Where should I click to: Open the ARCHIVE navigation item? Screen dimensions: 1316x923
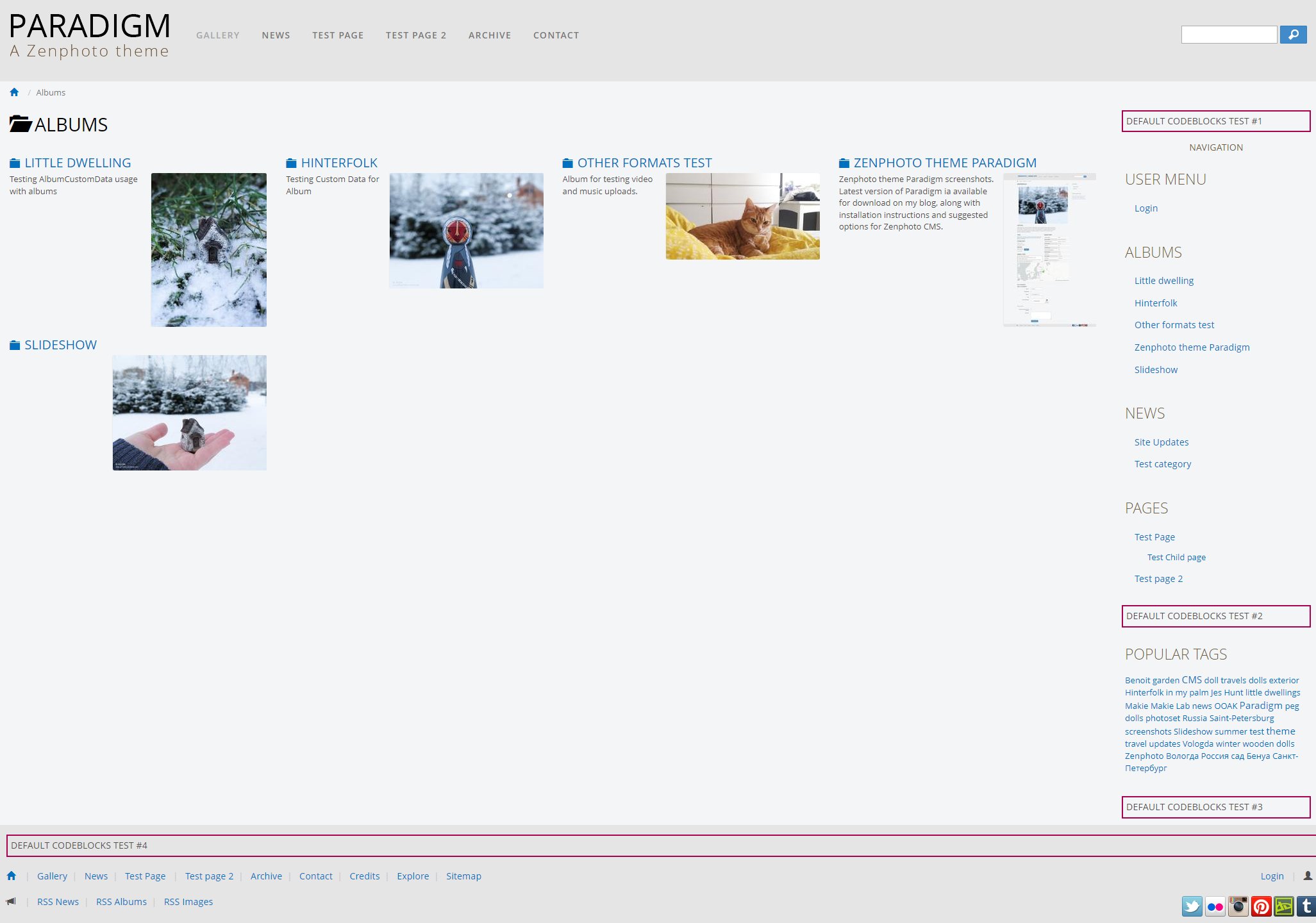pos(490,35)
